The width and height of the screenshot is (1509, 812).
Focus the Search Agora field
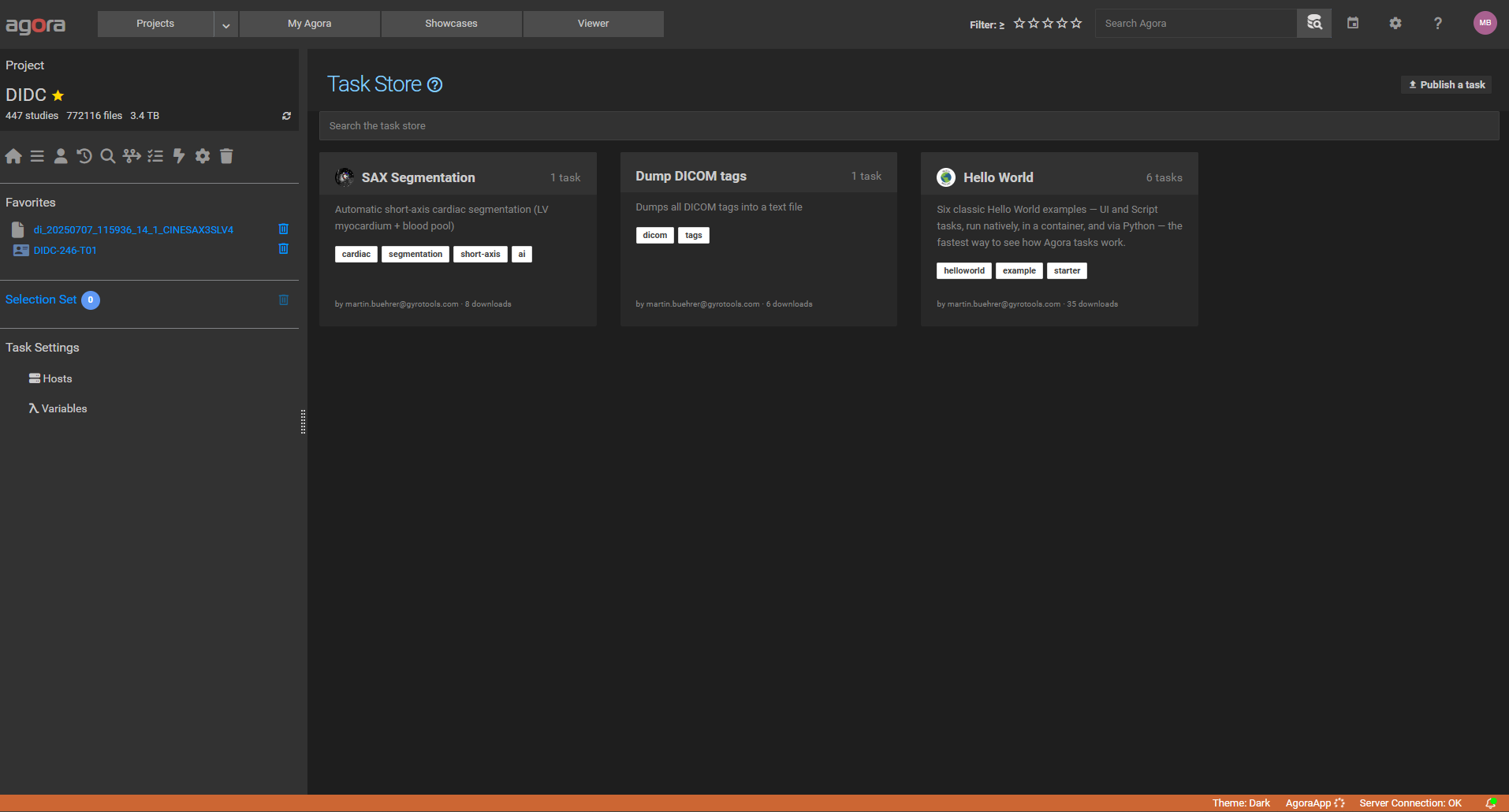tap(1196, 23)
